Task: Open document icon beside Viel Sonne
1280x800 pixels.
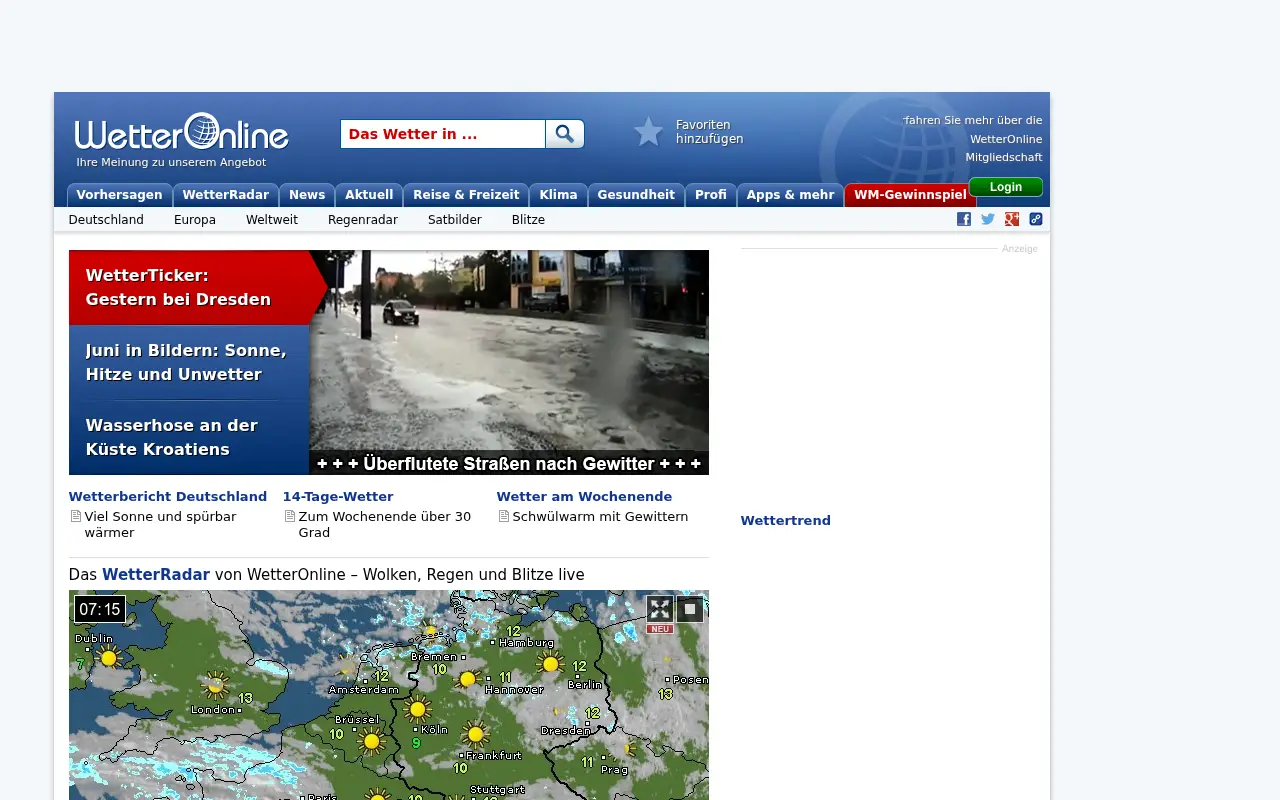Action: pyautogui.click(x=75, y=517)
